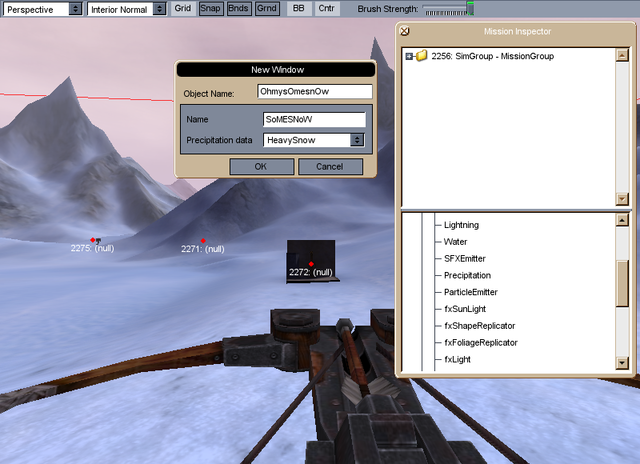640x464 pixels.
Task: Select object marker 2271 in viewport
Action: 203,241
